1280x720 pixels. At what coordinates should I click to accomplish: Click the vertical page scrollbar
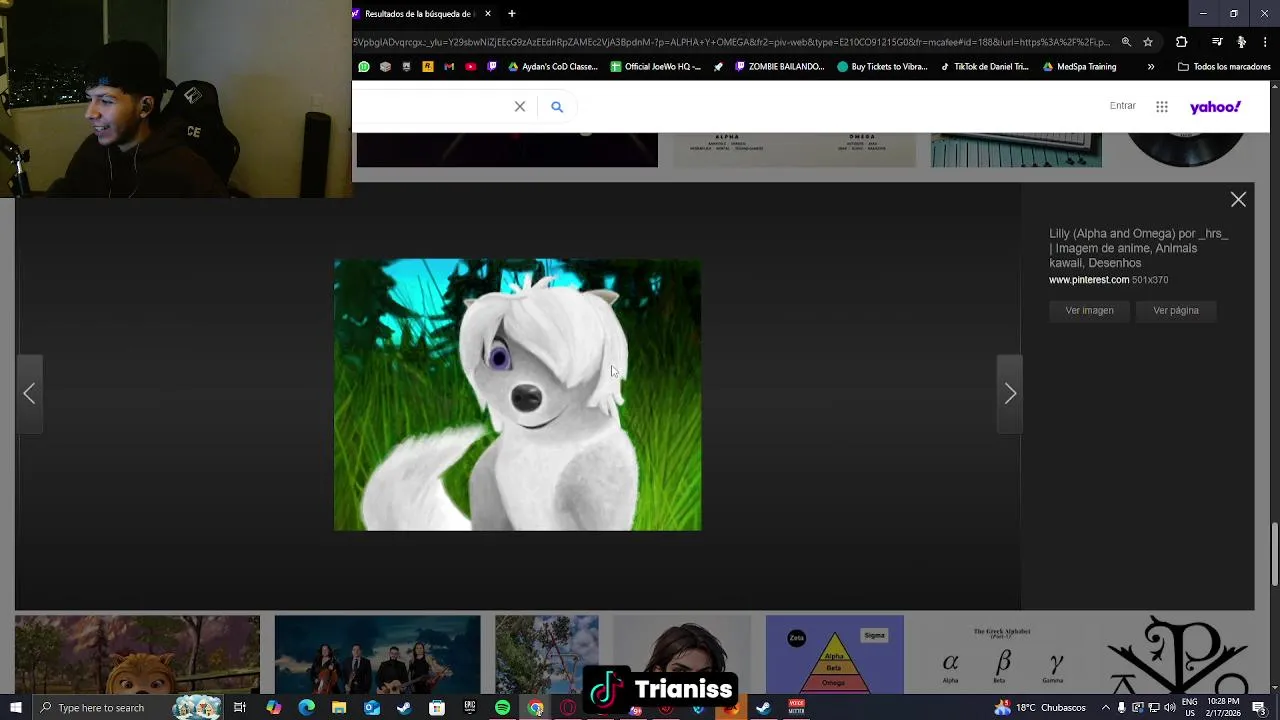(x=1274, y=553)
